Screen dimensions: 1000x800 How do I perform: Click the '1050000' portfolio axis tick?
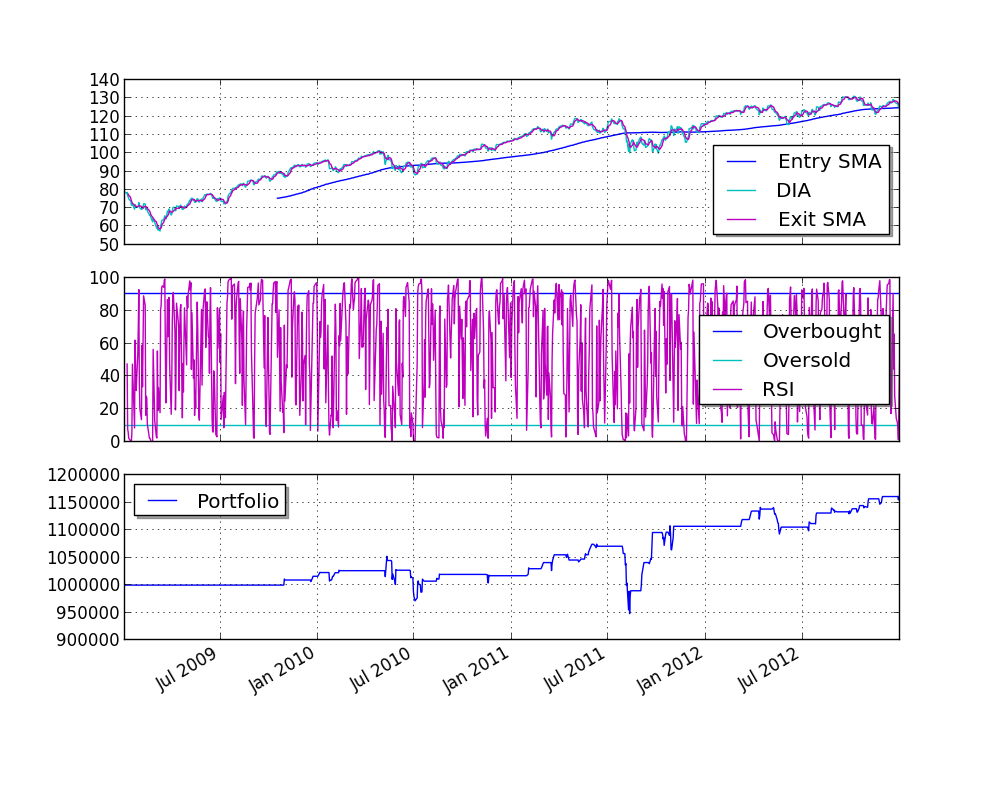(x=84, y=558)
